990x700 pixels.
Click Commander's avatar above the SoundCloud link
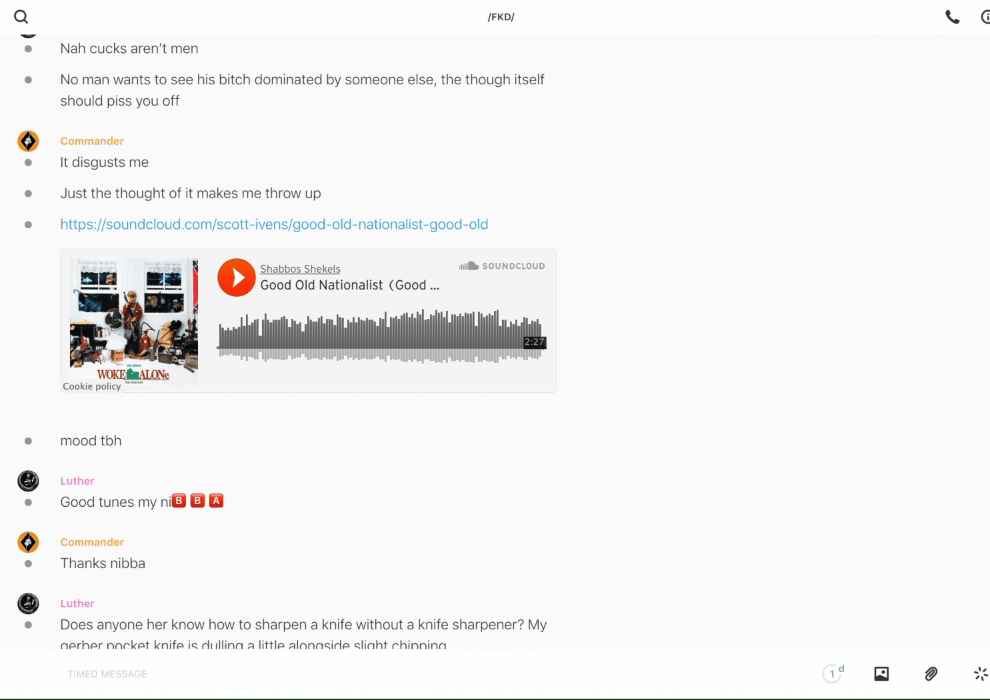pyautogui.click(x=28, y=141)
